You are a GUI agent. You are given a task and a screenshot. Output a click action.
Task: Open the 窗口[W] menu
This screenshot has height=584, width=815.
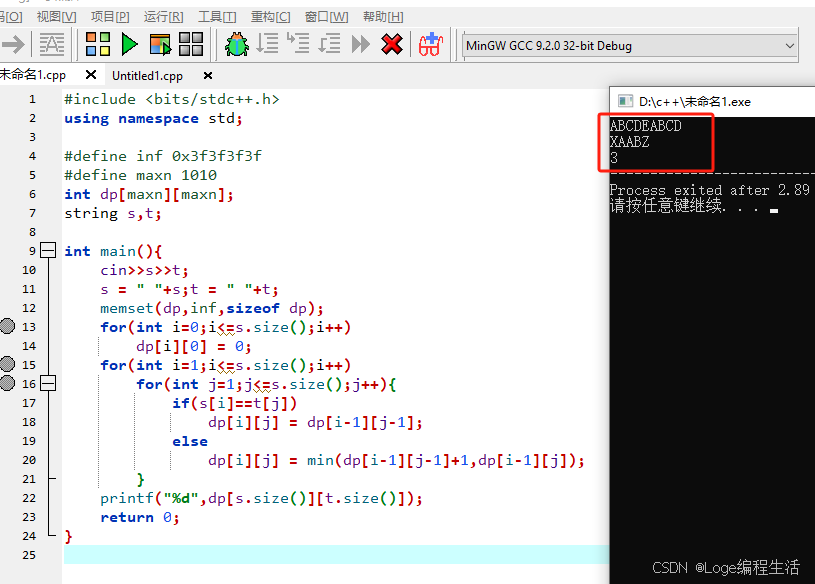tap(326, 17)
